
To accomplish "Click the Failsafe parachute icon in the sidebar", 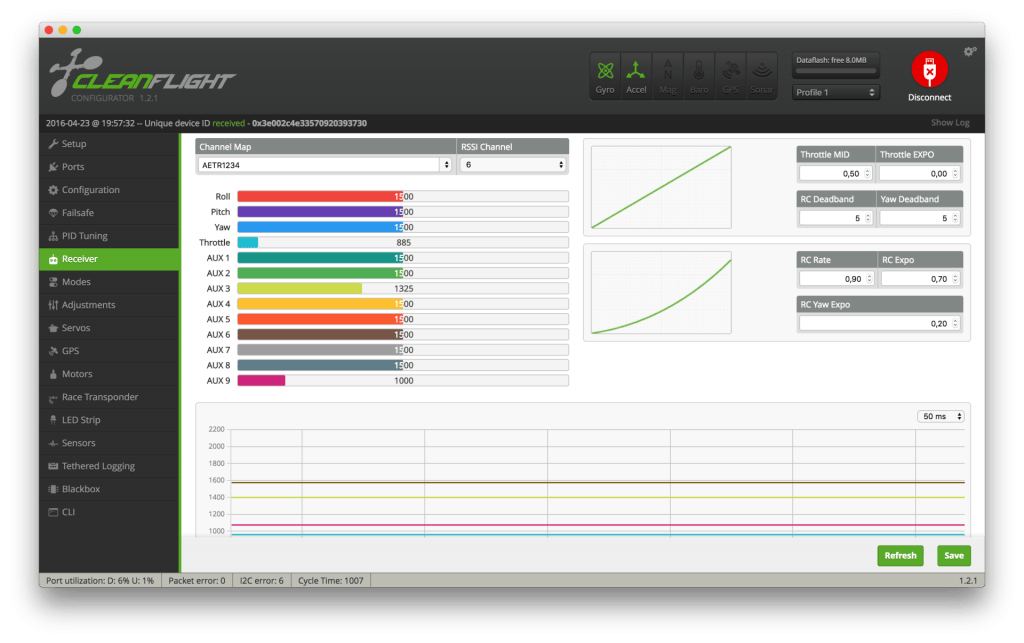I will coord(53,213).
